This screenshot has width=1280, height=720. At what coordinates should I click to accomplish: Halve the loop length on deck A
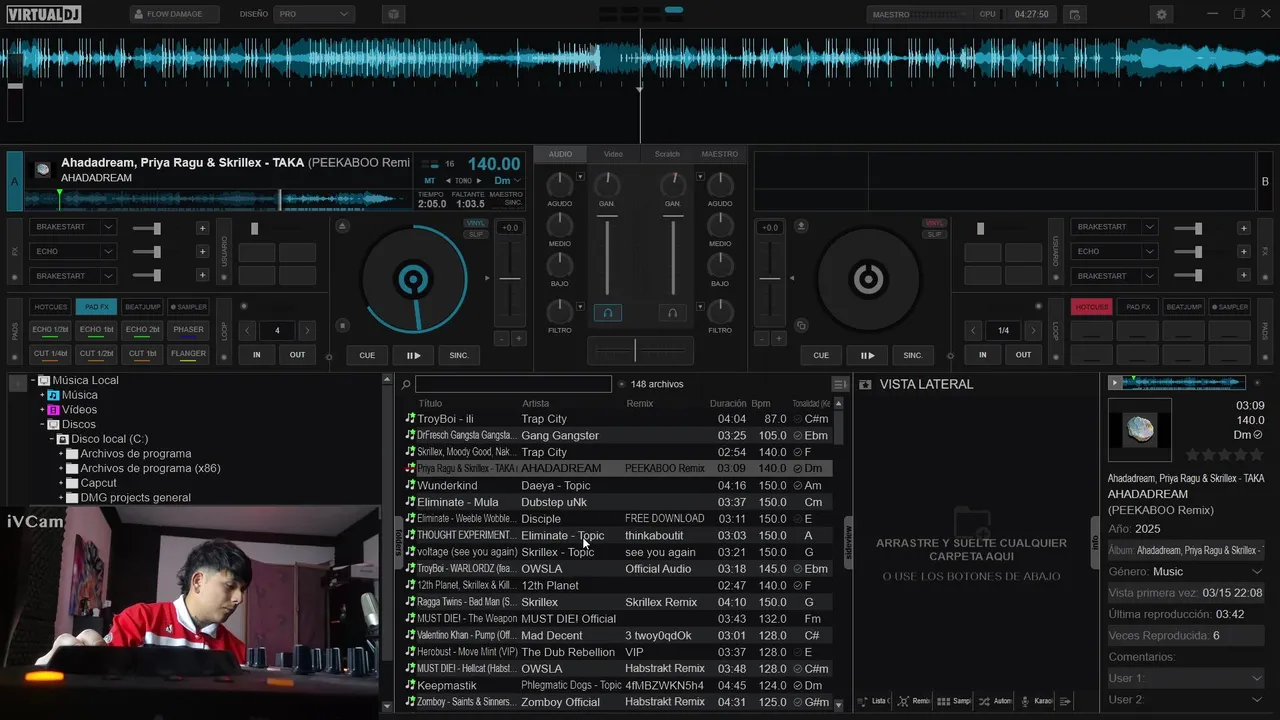[248, 330]
